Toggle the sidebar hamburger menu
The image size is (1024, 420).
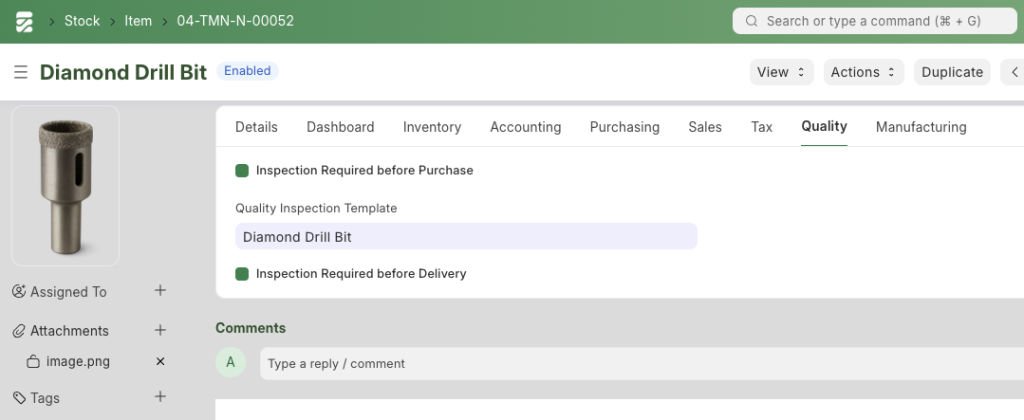coord(21,72)
